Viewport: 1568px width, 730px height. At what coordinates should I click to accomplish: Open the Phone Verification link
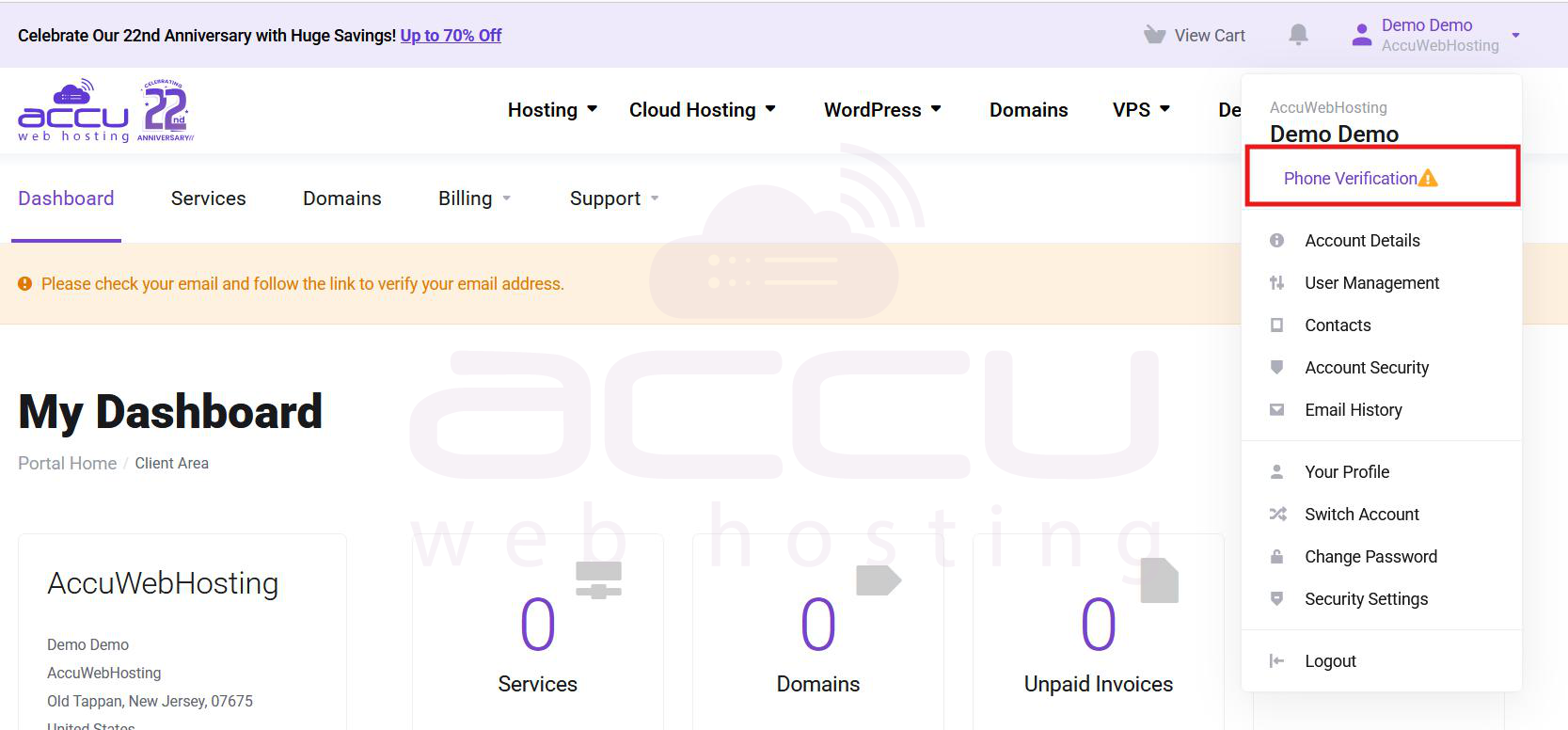pos(1350,179)
